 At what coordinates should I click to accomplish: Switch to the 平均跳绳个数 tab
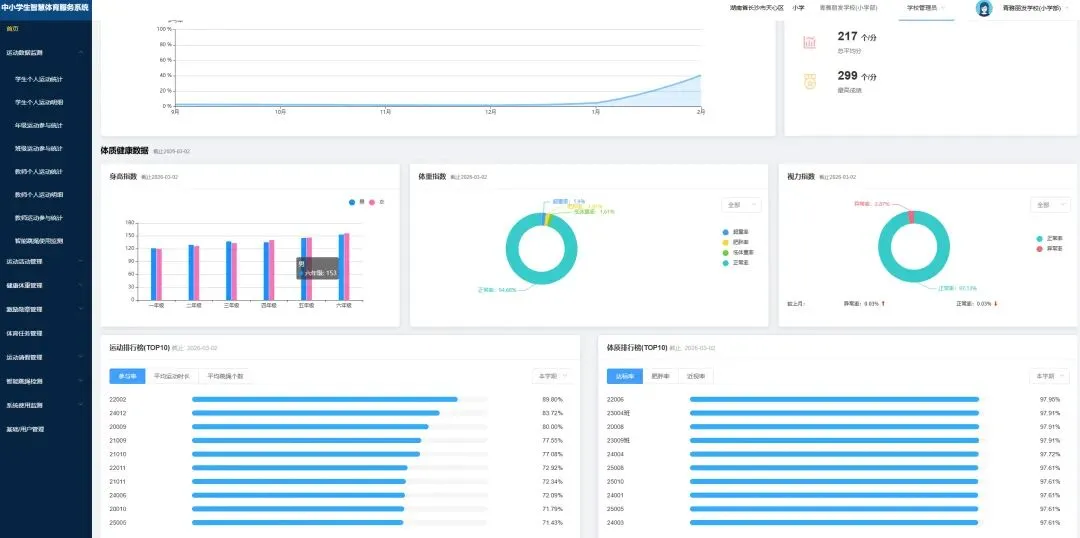[225, 376]
